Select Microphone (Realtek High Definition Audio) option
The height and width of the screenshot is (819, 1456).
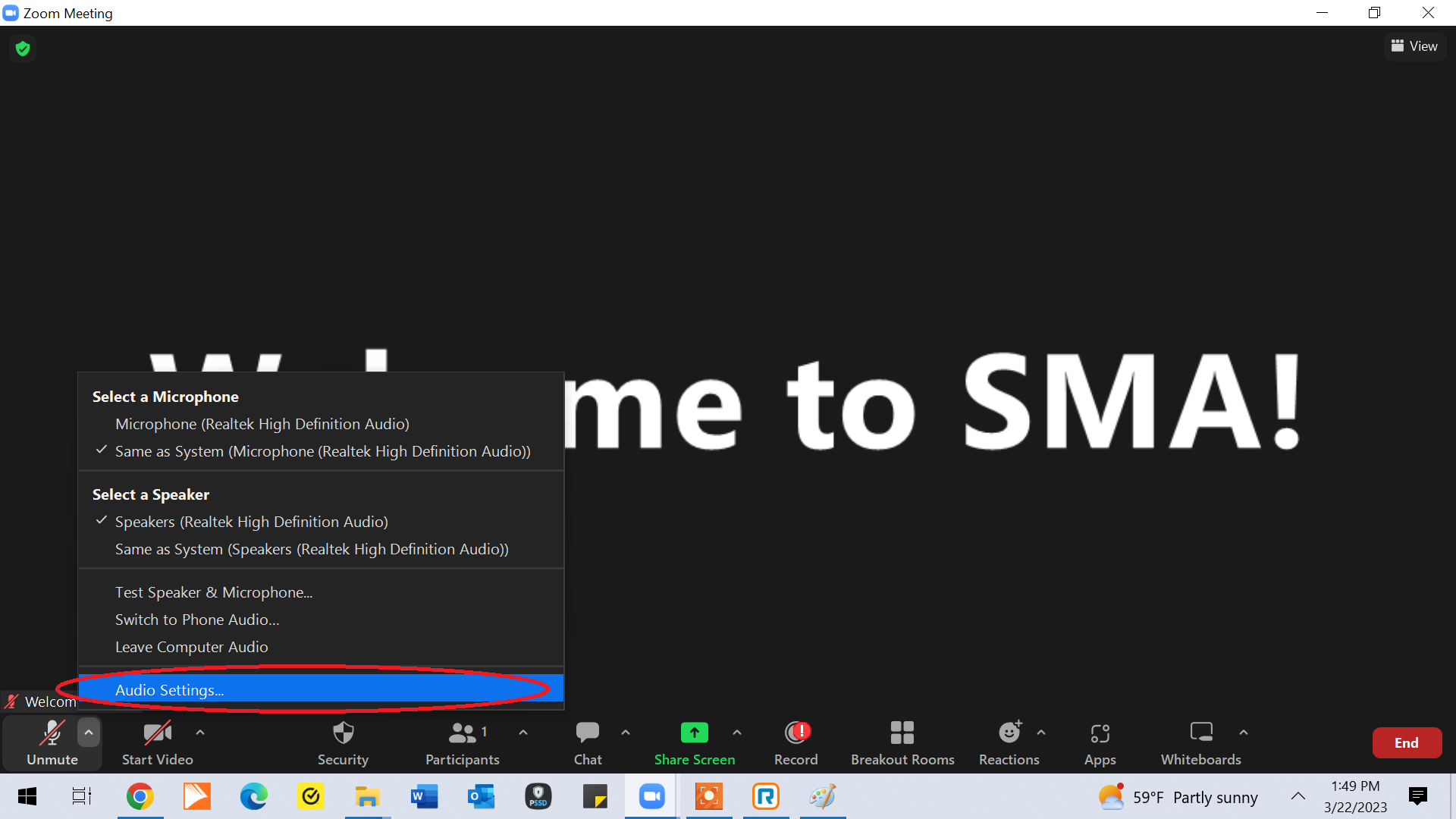[x=262, y=424]
